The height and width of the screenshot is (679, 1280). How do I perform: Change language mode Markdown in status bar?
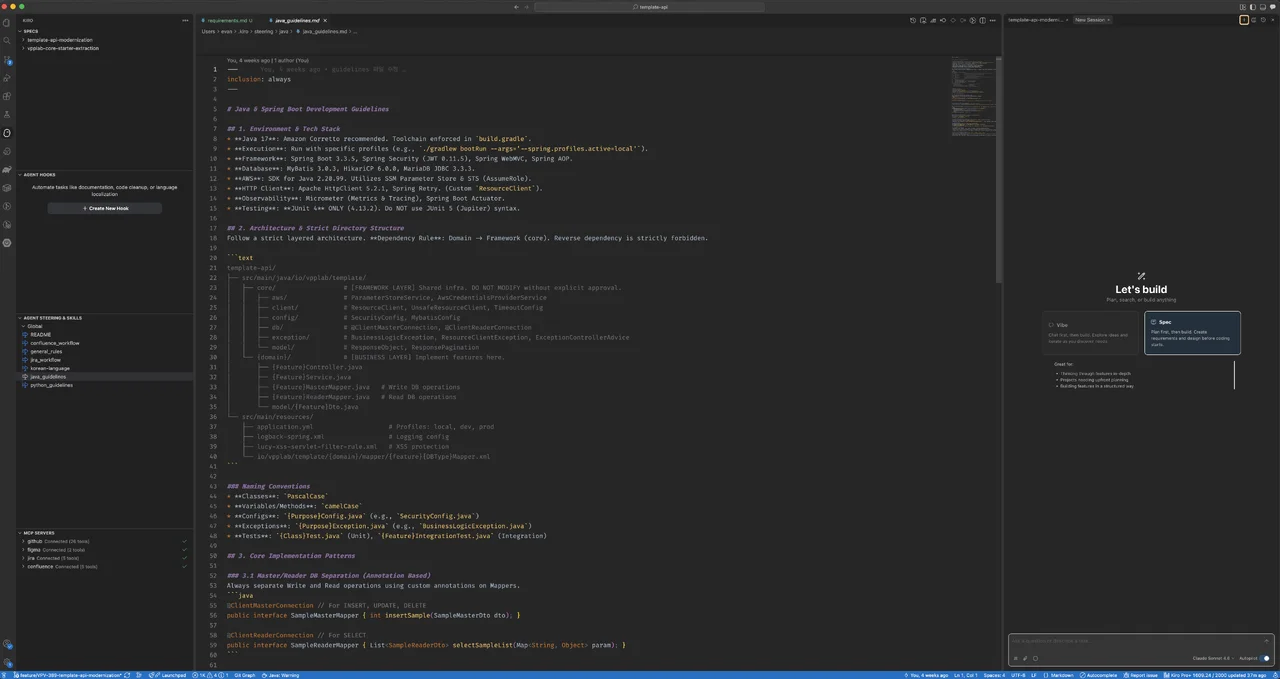(1064, 675)
